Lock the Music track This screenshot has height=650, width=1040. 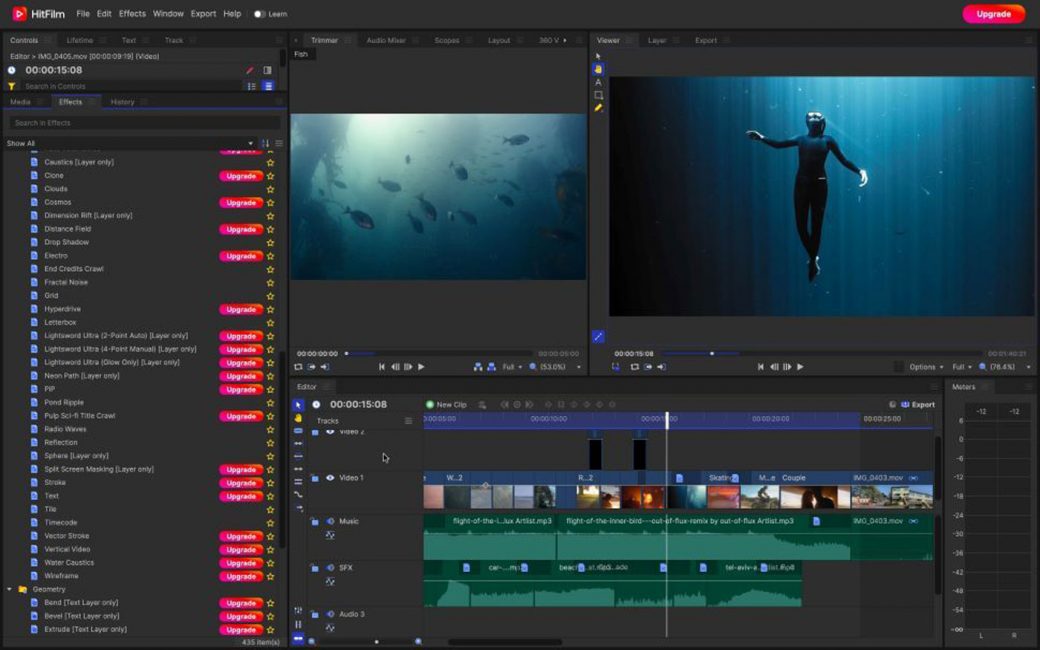[314, 520]
